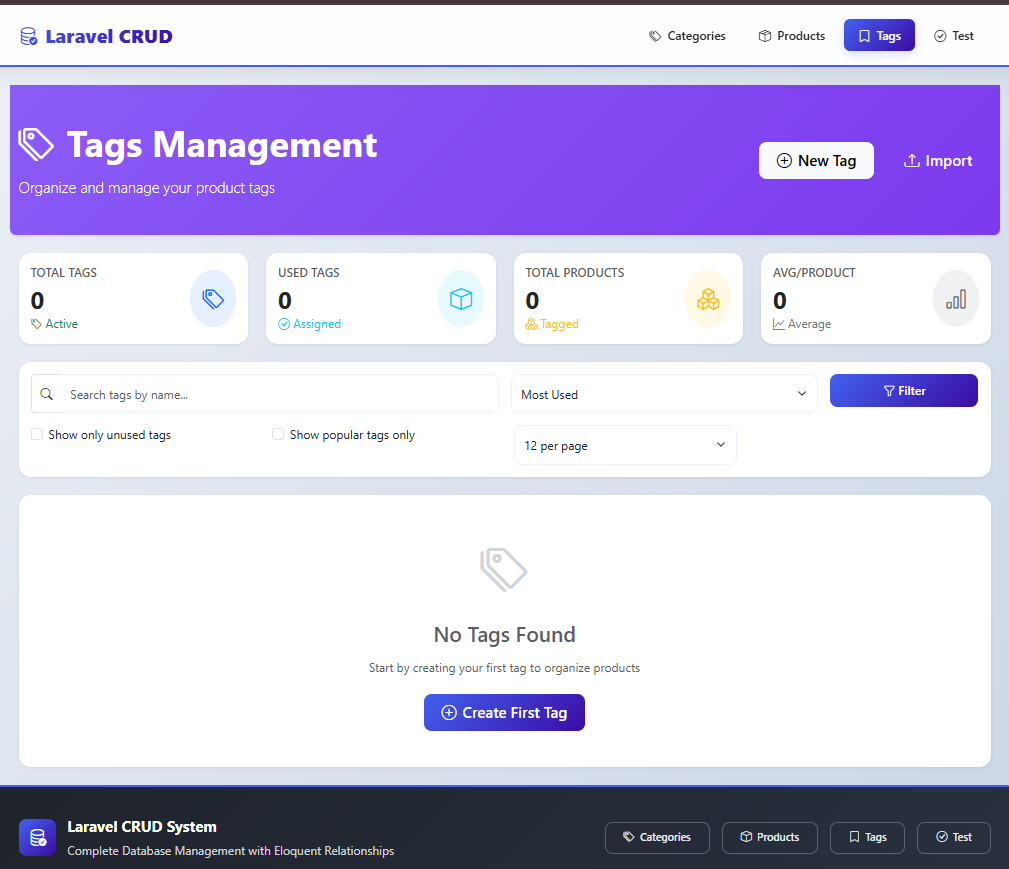Click the small green tag icon next to Active
This screenshot has height=869, width=1009.
coord(37,324)
